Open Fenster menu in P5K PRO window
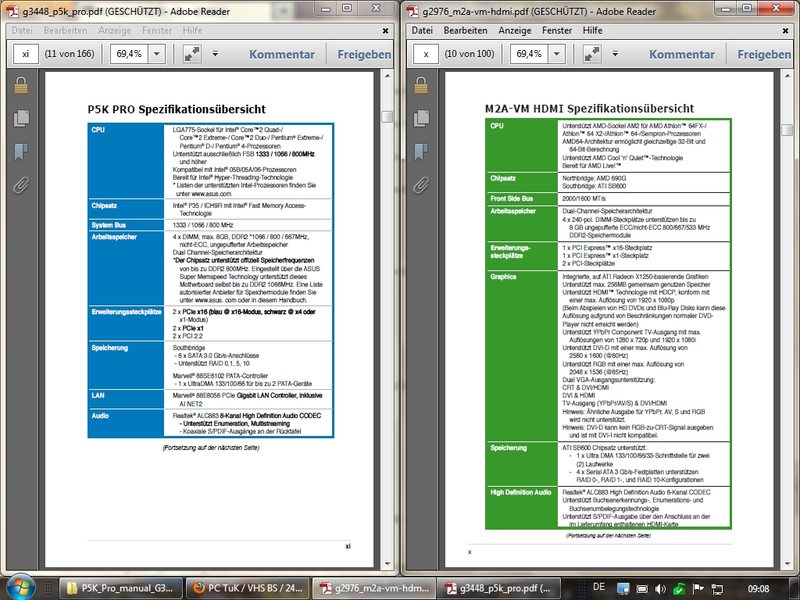This screenshot has height=600, width=800. [157, 31]
